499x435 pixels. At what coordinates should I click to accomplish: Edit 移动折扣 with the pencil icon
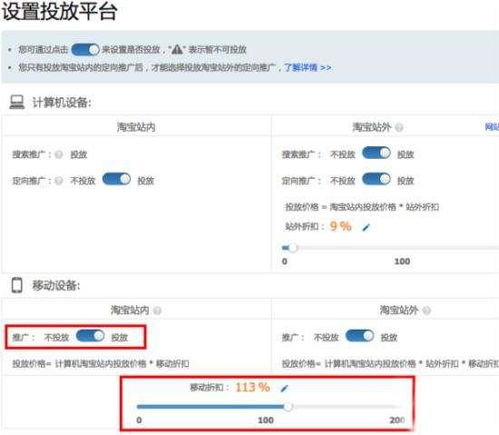pyautogui.click(x=284, y=388)
